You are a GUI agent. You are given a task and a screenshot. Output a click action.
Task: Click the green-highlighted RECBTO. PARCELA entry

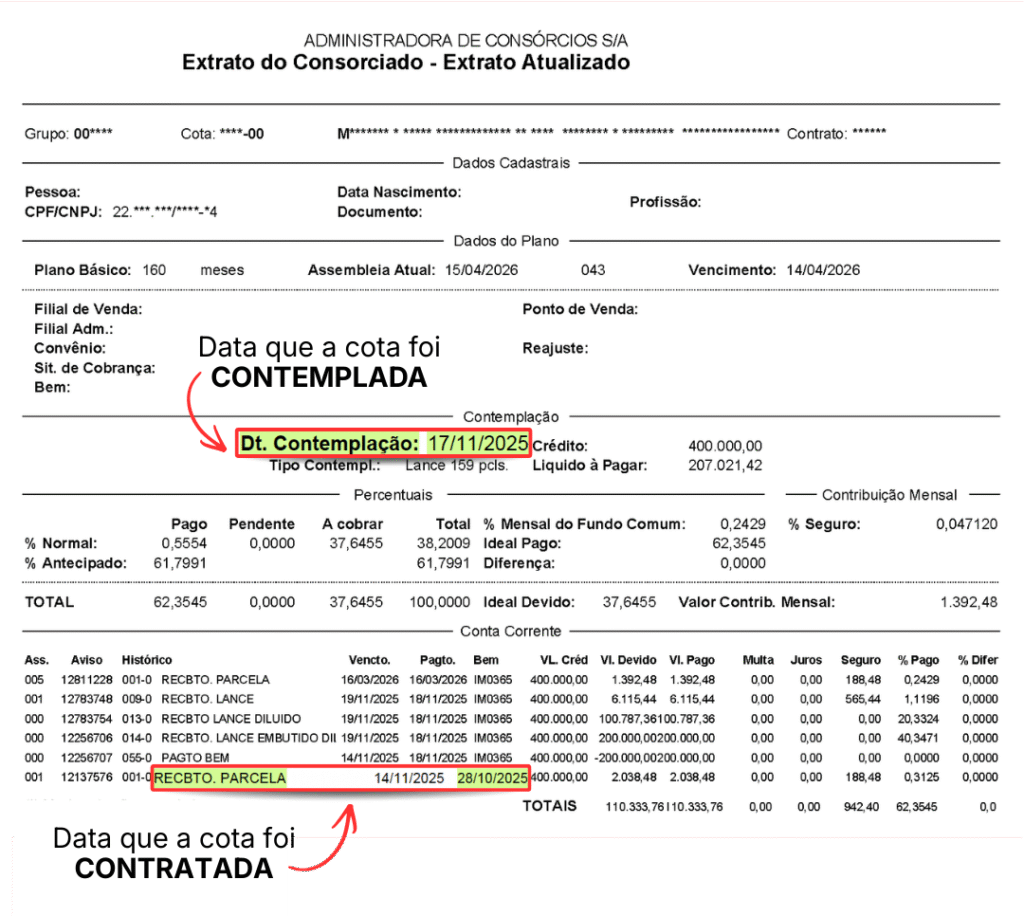pyautogui.click(x=220, y=778)
